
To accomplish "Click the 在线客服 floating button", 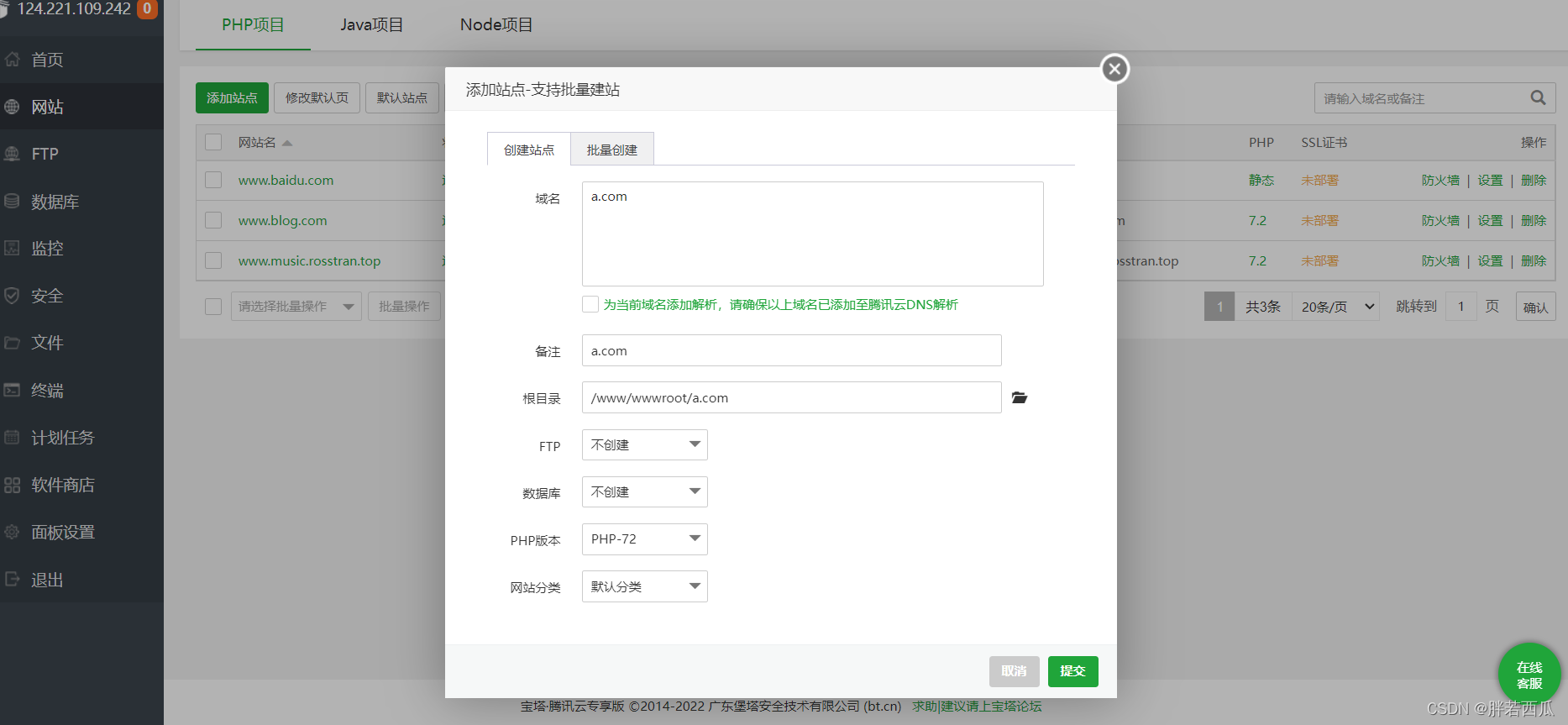I will click(x=1529, y=675).
